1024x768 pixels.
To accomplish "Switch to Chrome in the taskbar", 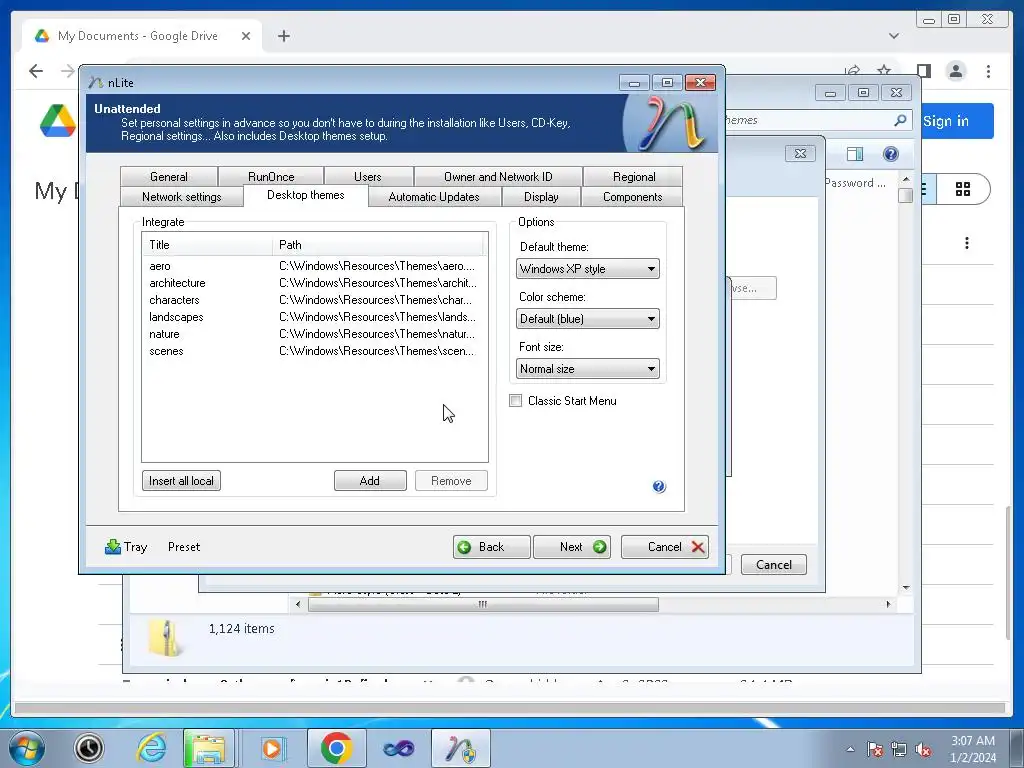I will pos(337,748).
